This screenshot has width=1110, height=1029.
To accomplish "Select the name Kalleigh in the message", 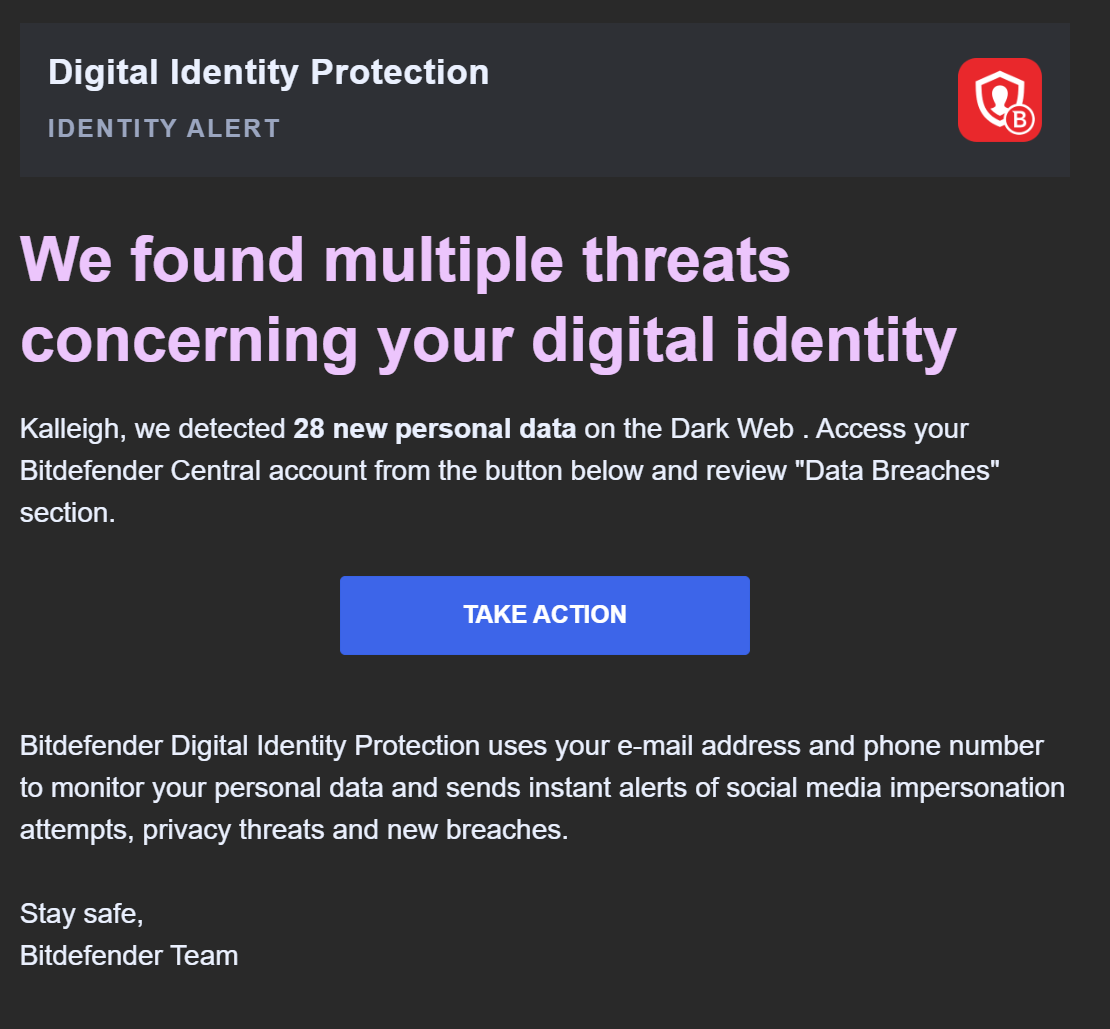I will pyautogui.click(x=59, y=428).
